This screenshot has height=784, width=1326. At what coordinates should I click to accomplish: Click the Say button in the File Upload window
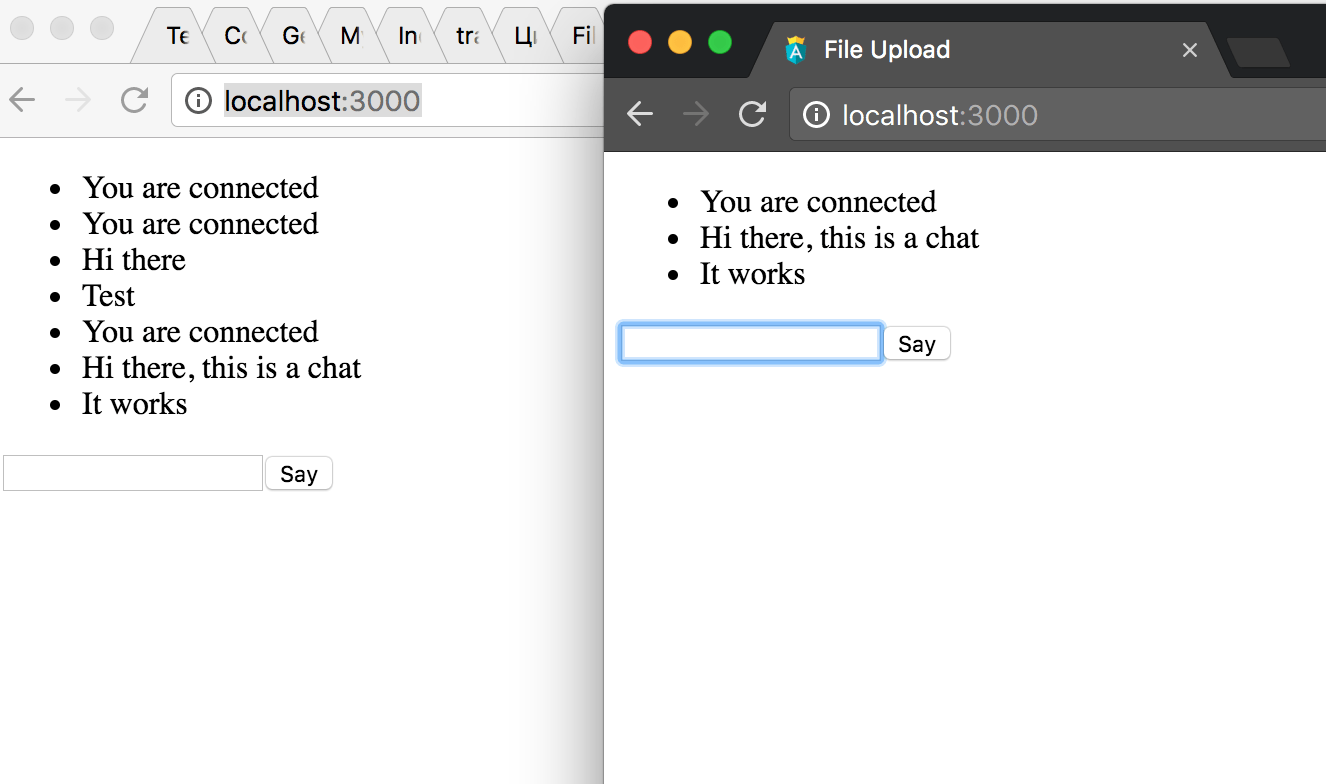tap(916, 343)
